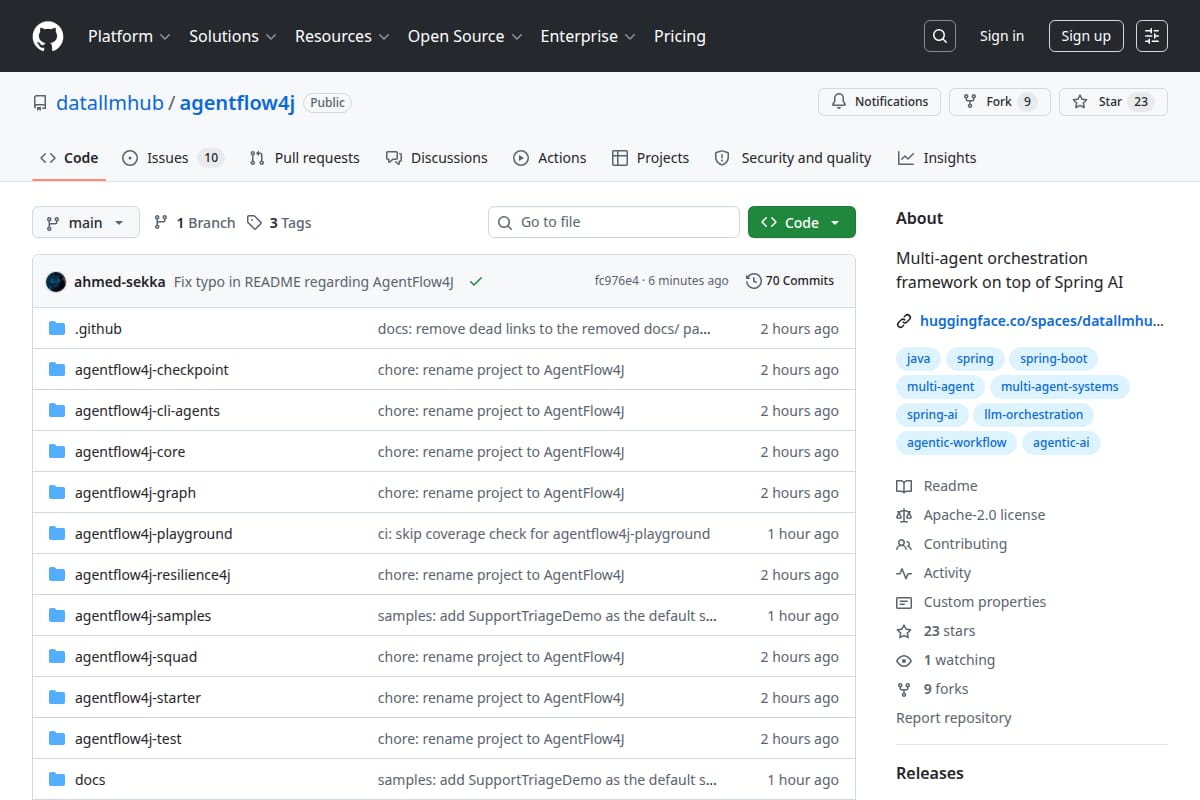
Task: Click the Go to file search field
Action: tap(614, 222)
